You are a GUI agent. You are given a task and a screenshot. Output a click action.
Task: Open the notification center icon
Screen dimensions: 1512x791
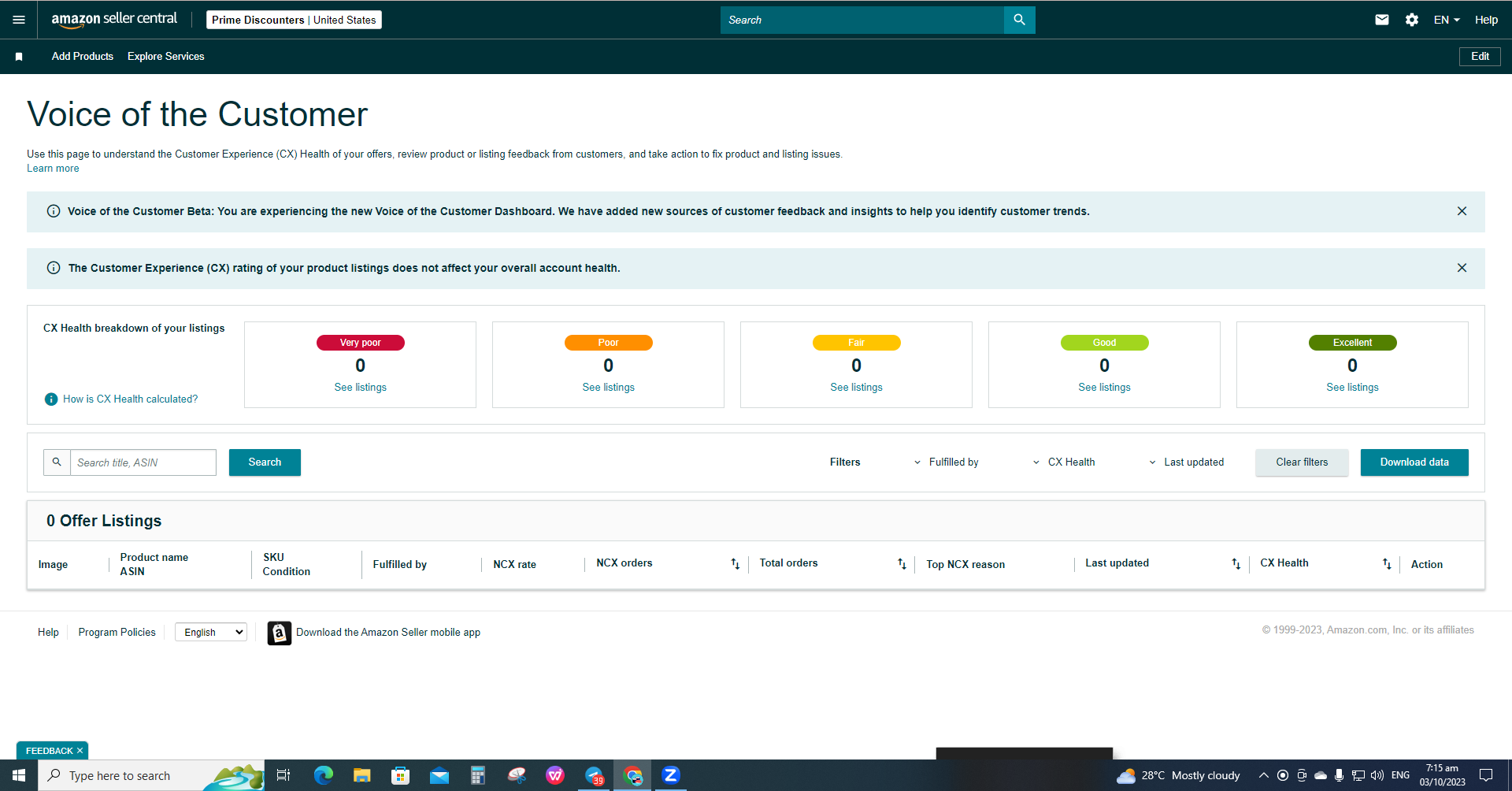coord(1486,775)
